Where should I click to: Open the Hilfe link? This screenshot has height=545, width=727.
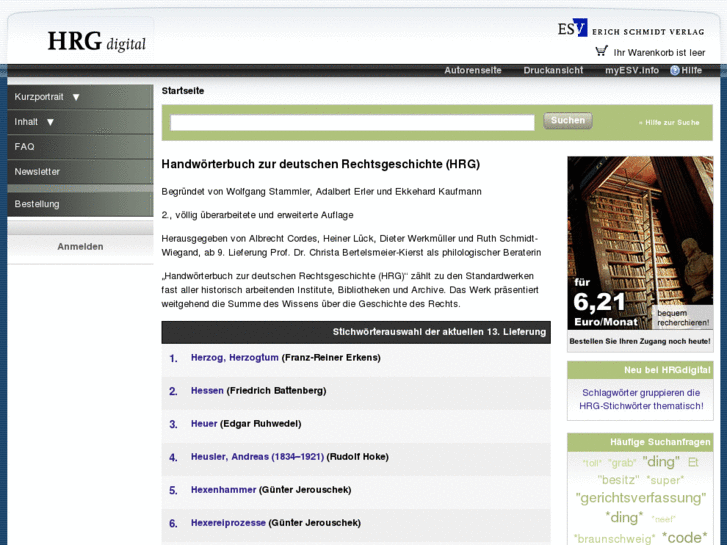tap(691, 71)
